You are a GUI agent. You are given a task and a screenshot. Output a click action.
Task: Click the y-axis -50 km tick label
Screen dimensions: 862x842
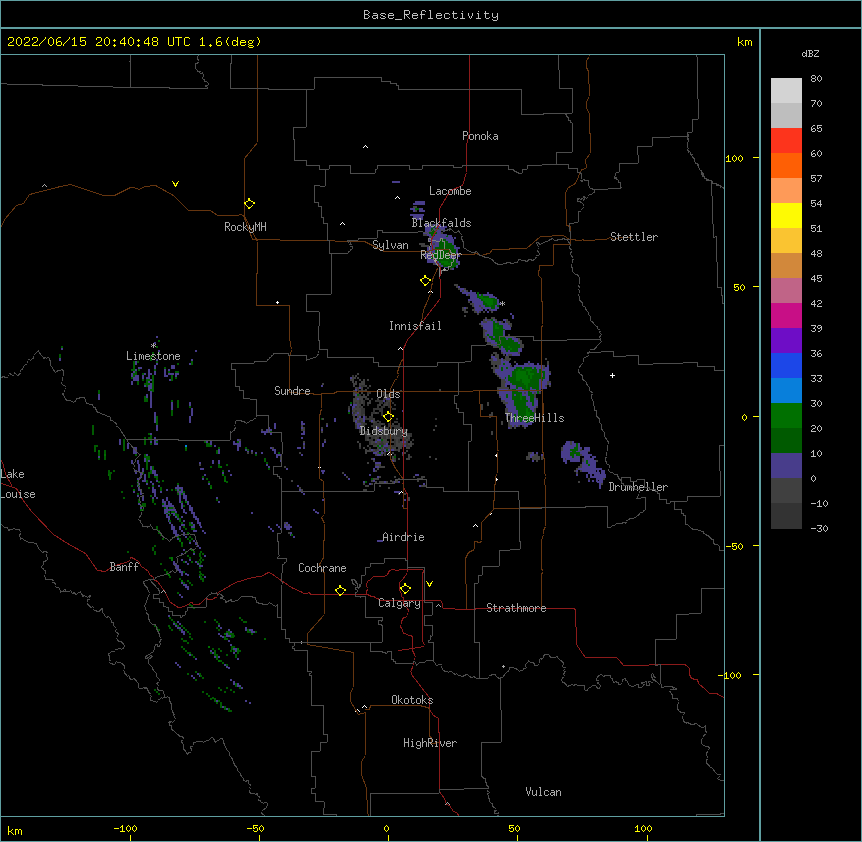tap(734, 546)
